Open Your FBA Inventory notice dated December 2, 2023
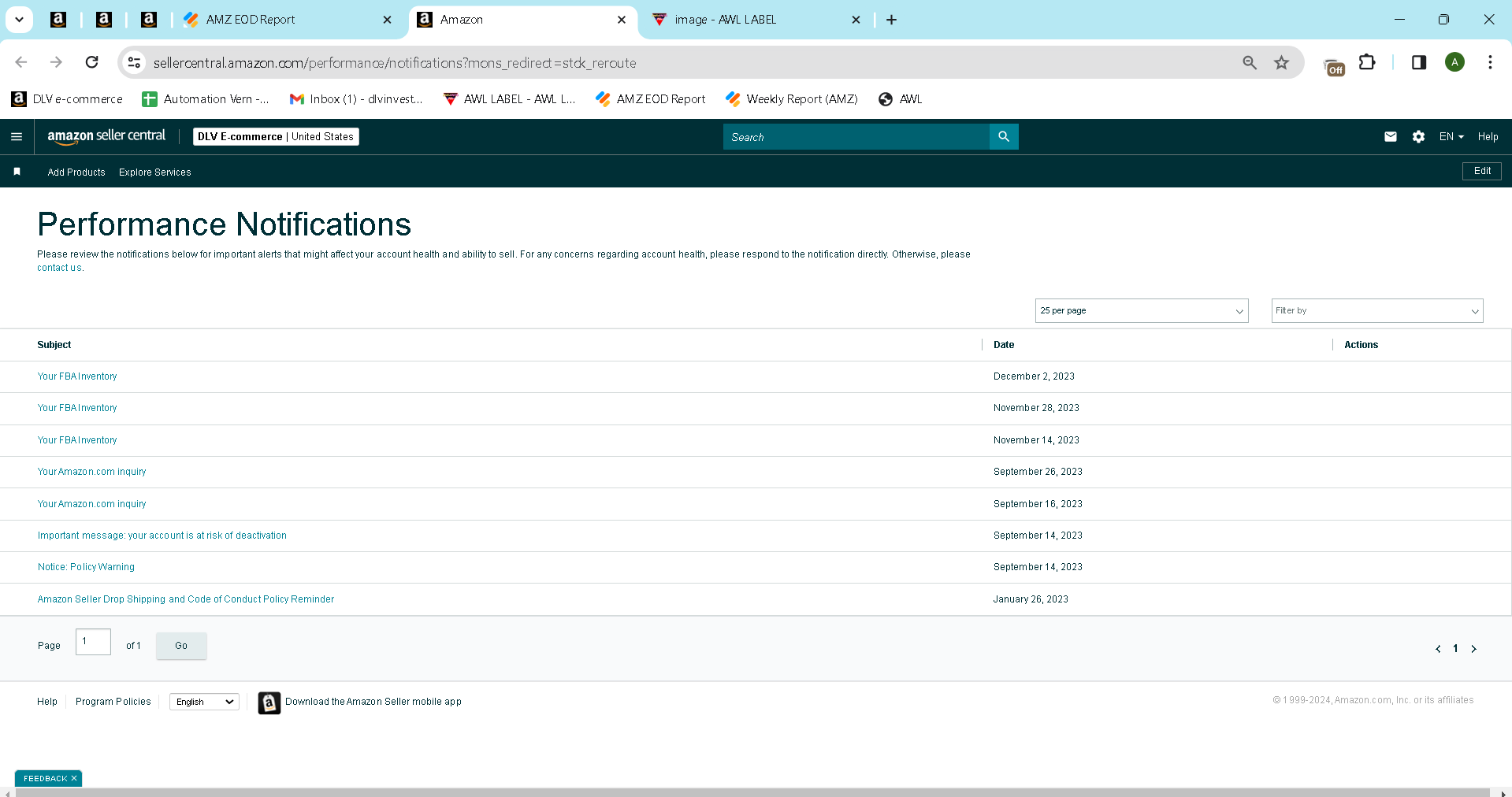The image size is (1512, 797). point(77,376)
